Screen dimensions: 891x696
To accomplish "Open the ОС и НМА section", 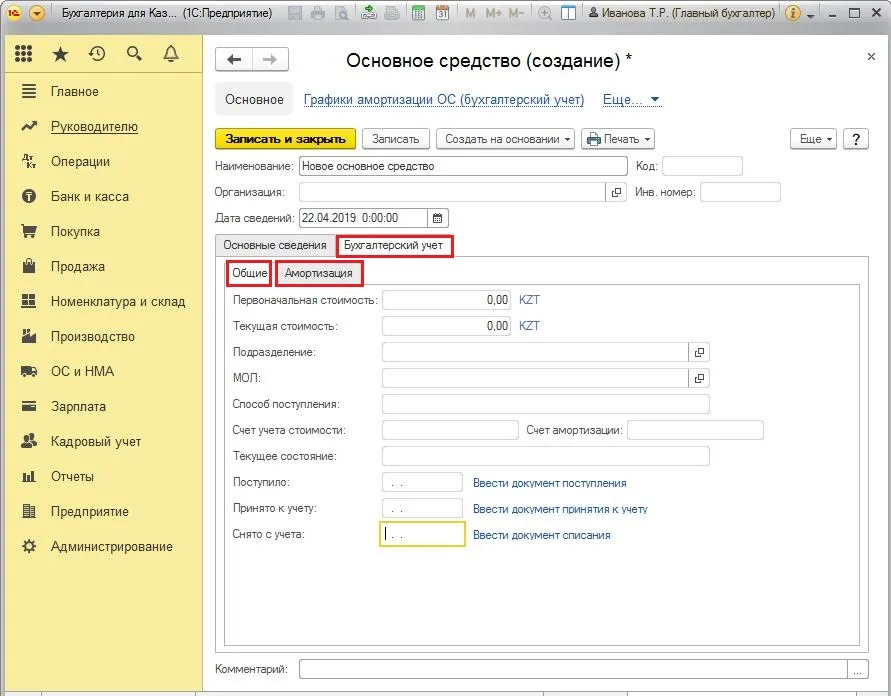I will pyautogui.click(x=82, y=372).
